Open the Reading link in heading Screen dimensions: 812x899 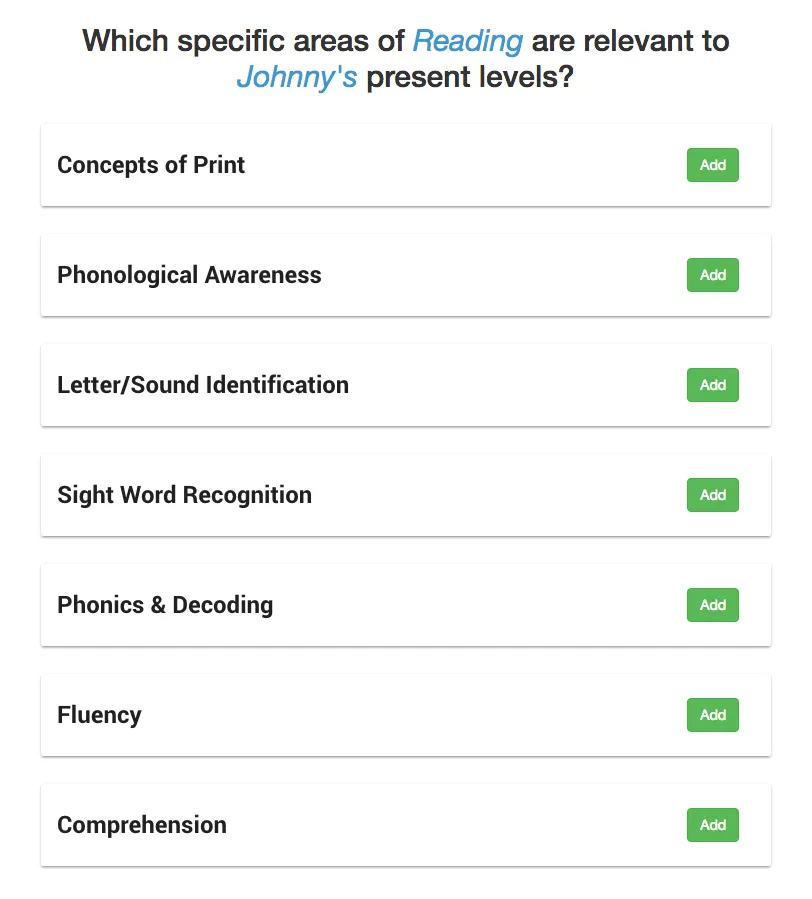[x=467, y=41]
